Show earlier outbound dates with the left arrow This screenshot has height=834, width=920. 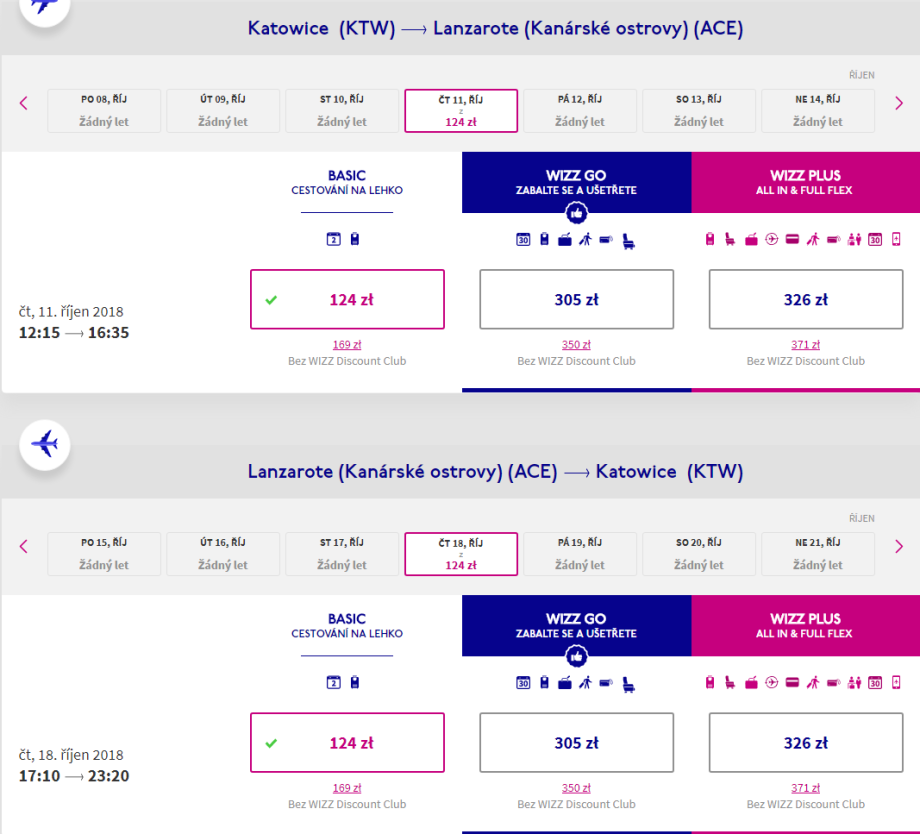pos(24,102)
